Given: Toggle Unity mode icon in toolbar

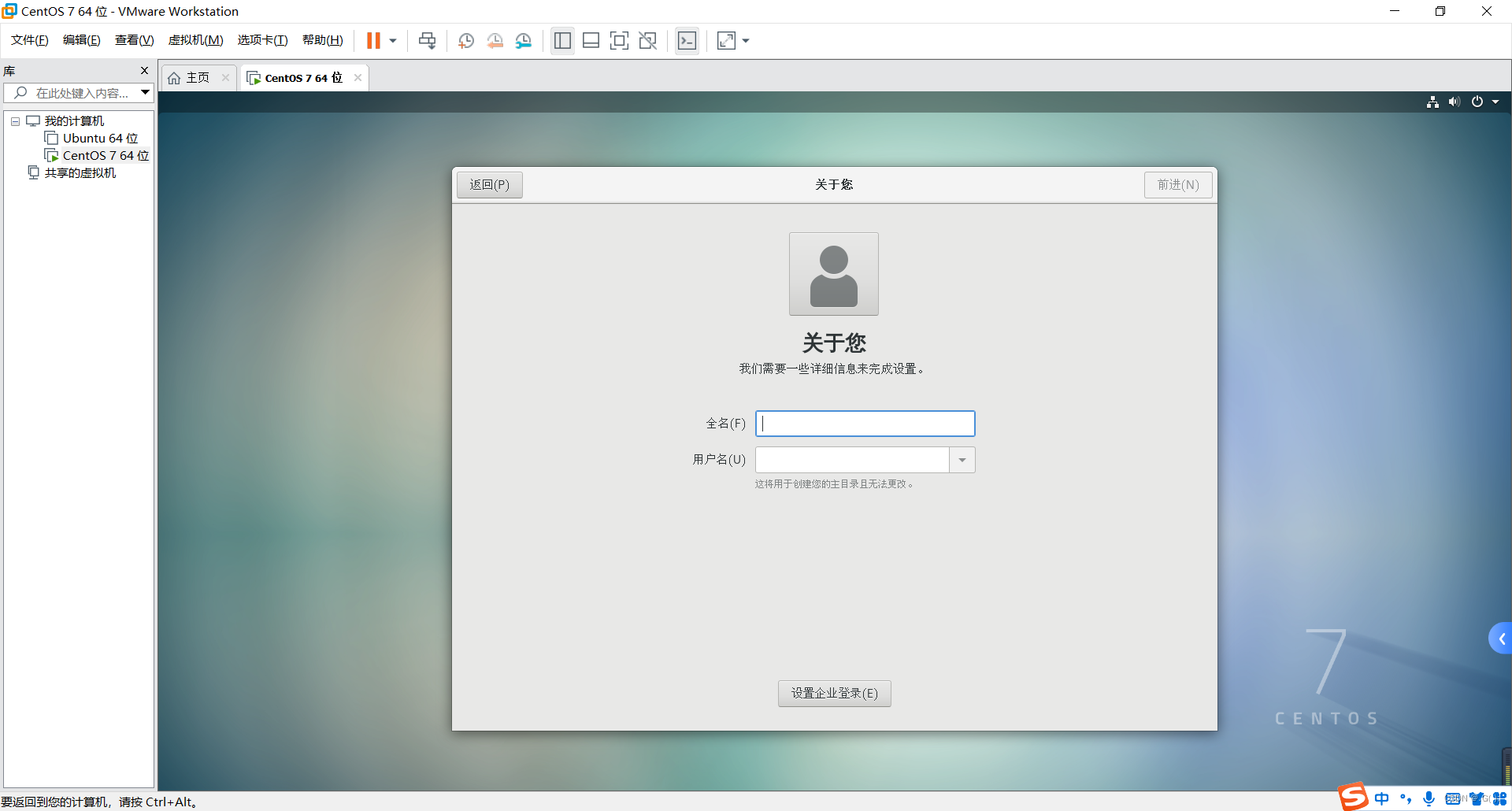Looking at the screenshot, I should 648,41.
